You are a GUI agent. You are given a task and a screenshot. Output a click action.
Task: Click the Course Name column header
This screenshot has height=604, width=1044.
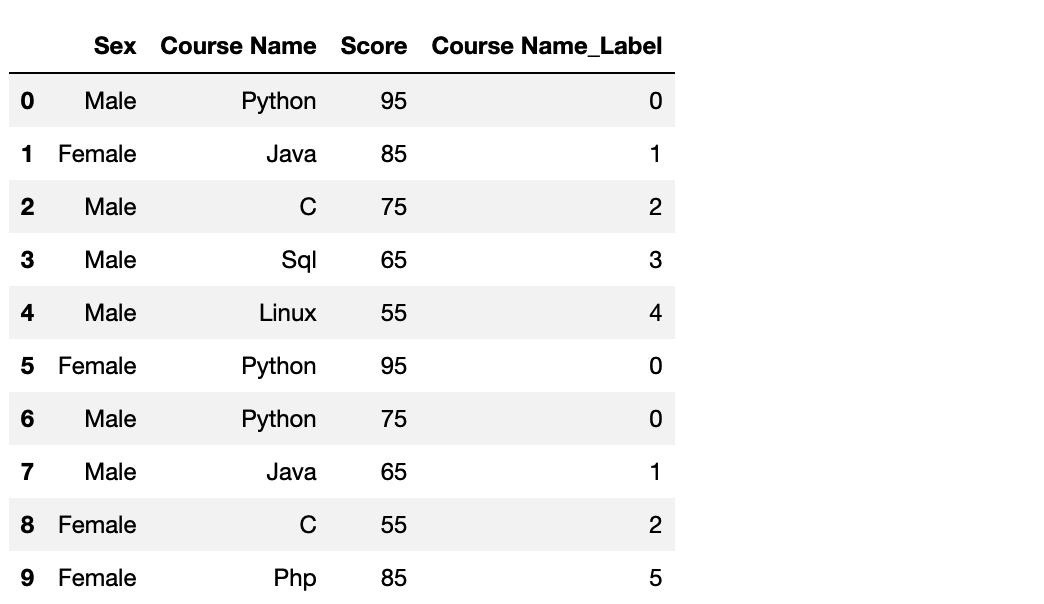[238, 46]
